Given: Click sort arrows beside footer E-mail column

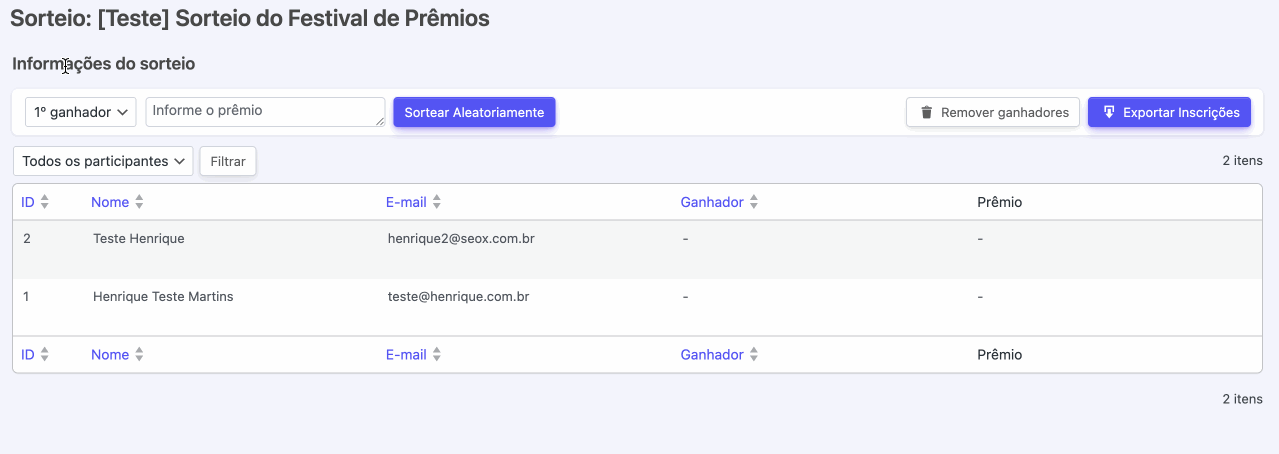Looking at the screenshot, I should [x=437, y=355].
